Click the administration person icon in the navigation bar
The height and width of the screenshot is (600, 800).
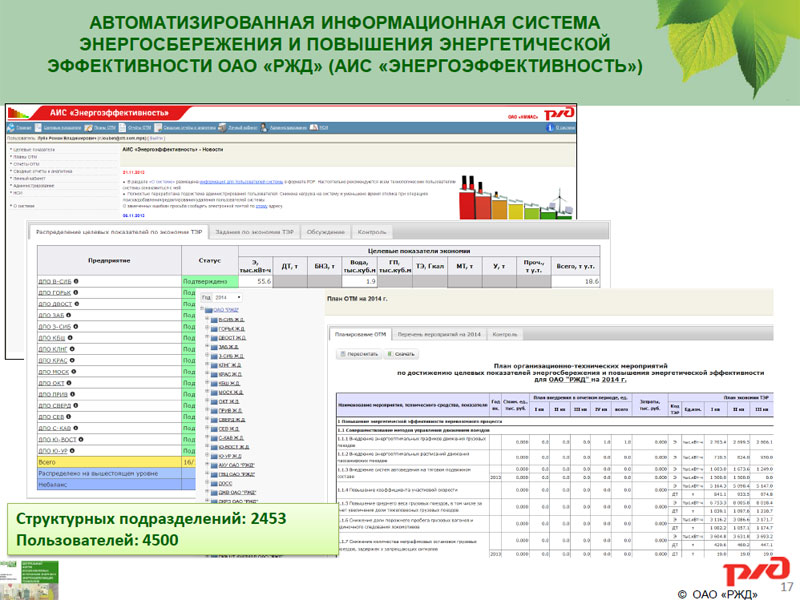click(264, 128)
